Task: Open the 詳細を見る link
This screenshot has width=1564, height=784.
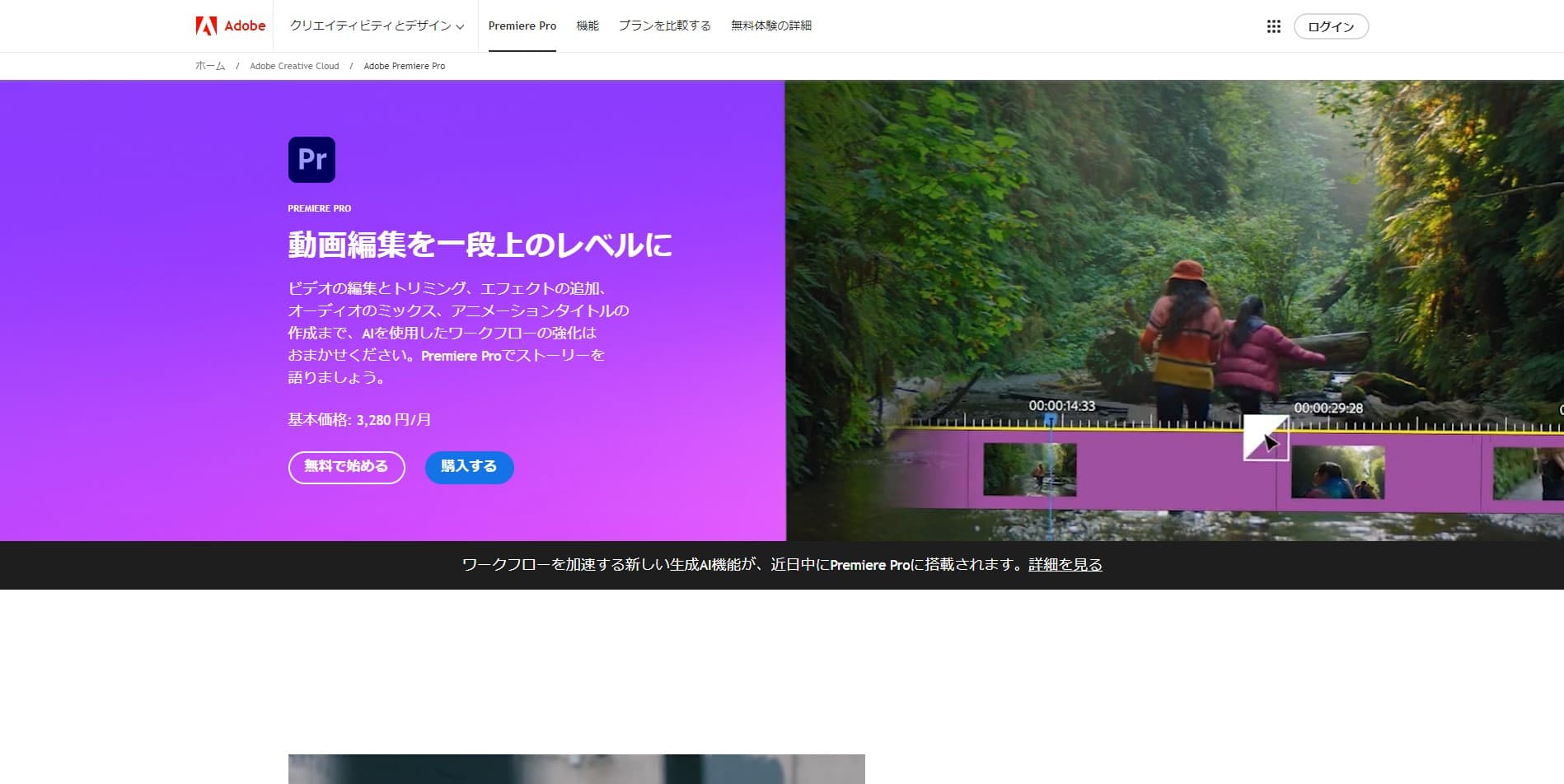Action: (1064, 565)
